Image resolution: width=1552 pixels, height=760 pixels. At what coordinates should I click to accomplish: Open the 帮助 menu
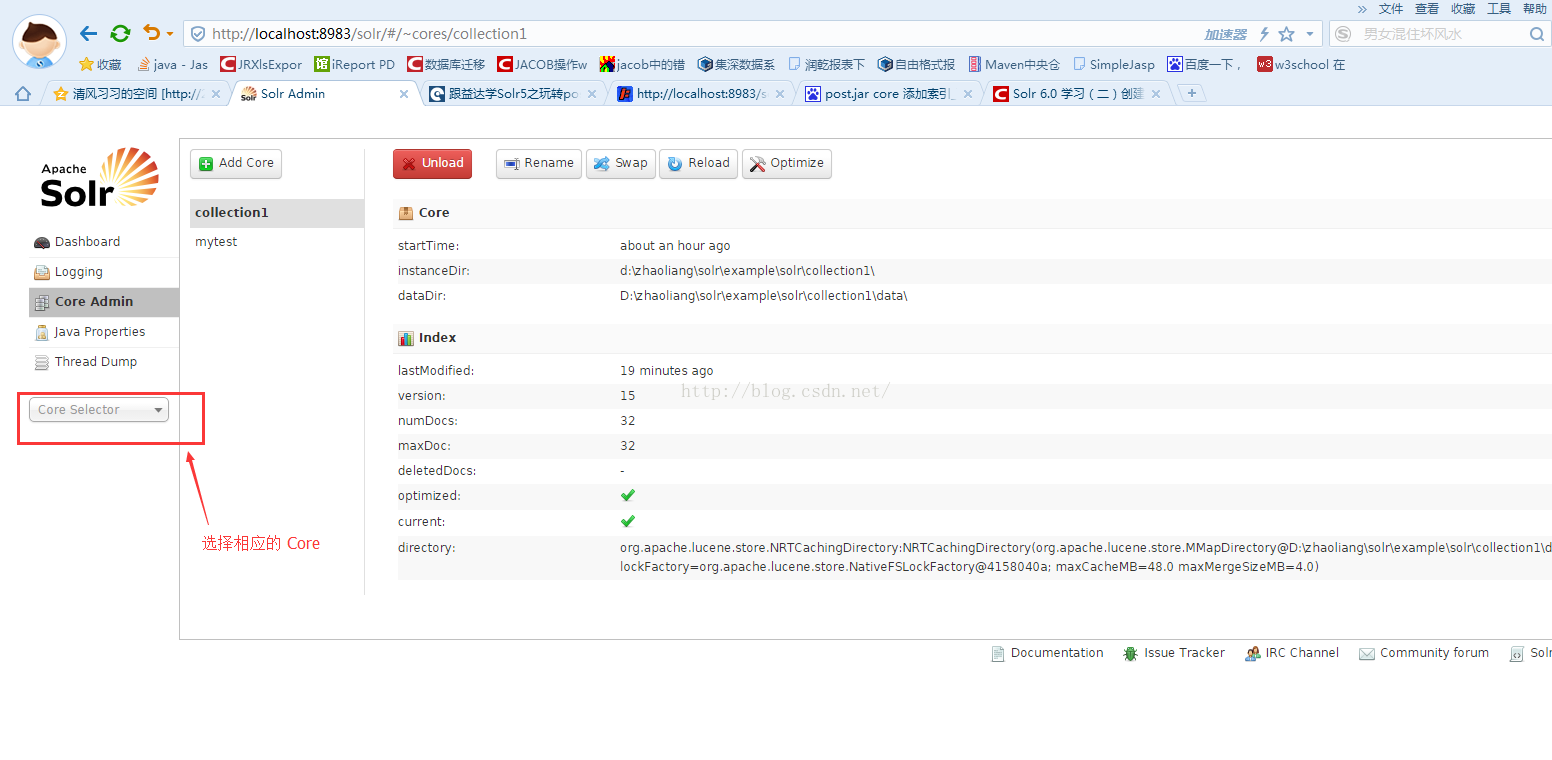[1535, 8]
